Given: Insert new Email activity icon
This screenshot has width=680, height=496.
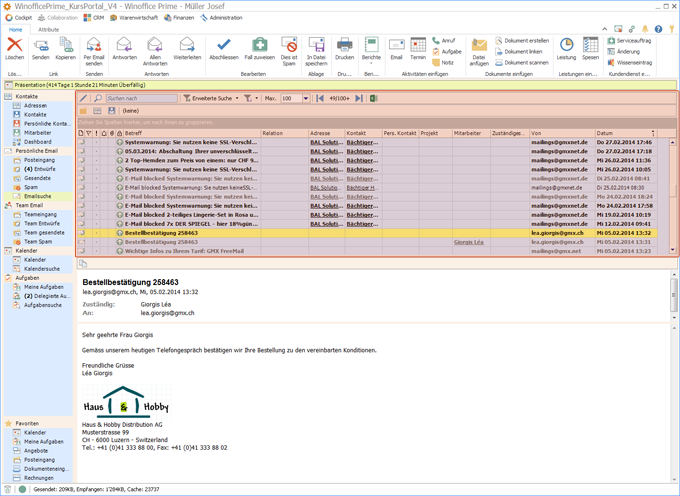Looking at the screenshot, I should (396, 45).
